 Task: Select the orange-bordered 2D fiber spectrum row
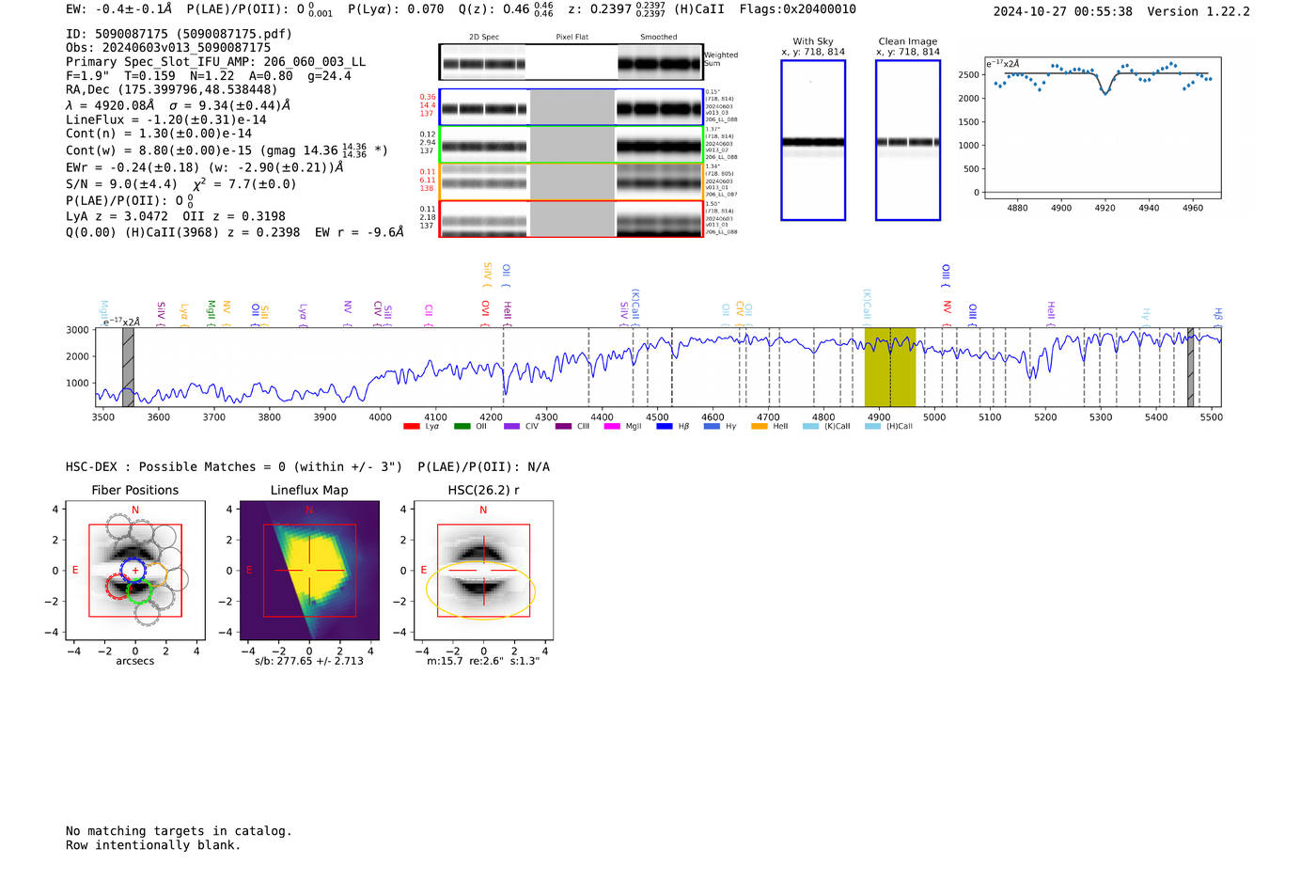pos(572,181)
